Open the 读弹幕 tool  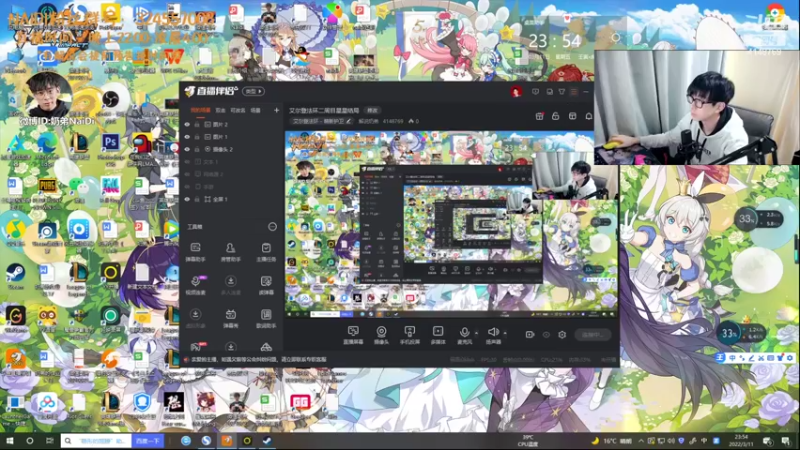[266, 285]
